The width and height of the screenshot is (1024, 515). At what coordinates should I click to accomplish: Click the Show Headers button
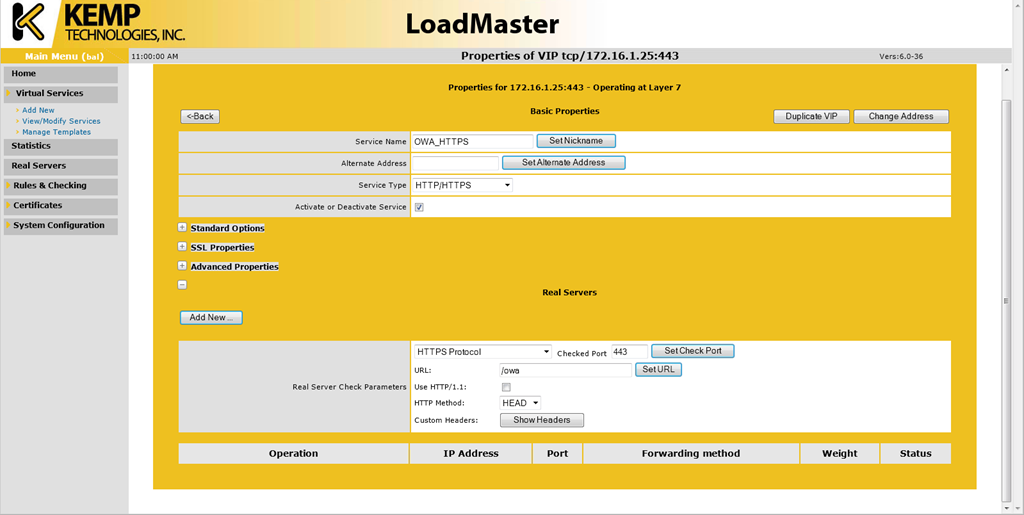[x=542, y=420]
